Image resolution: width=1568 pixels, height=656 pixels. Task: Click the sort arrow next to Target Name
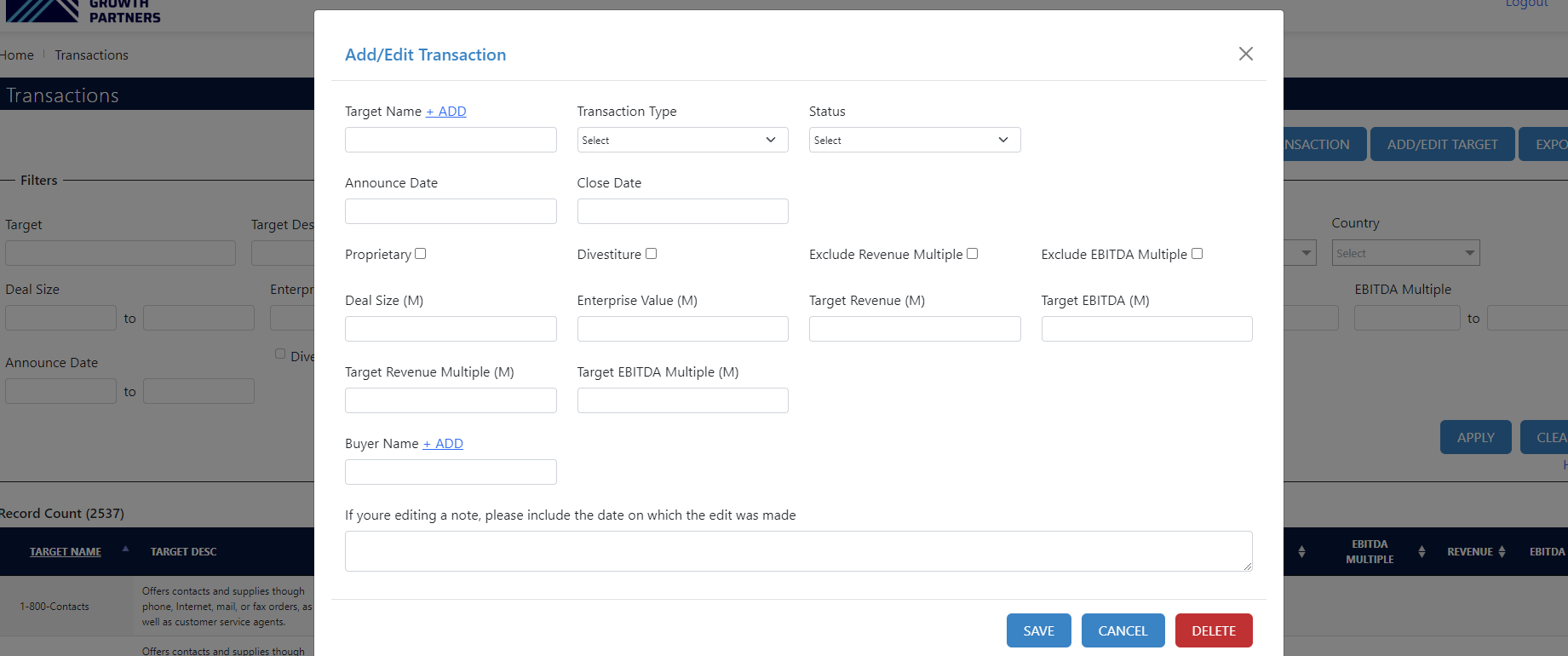coord(125,550)
